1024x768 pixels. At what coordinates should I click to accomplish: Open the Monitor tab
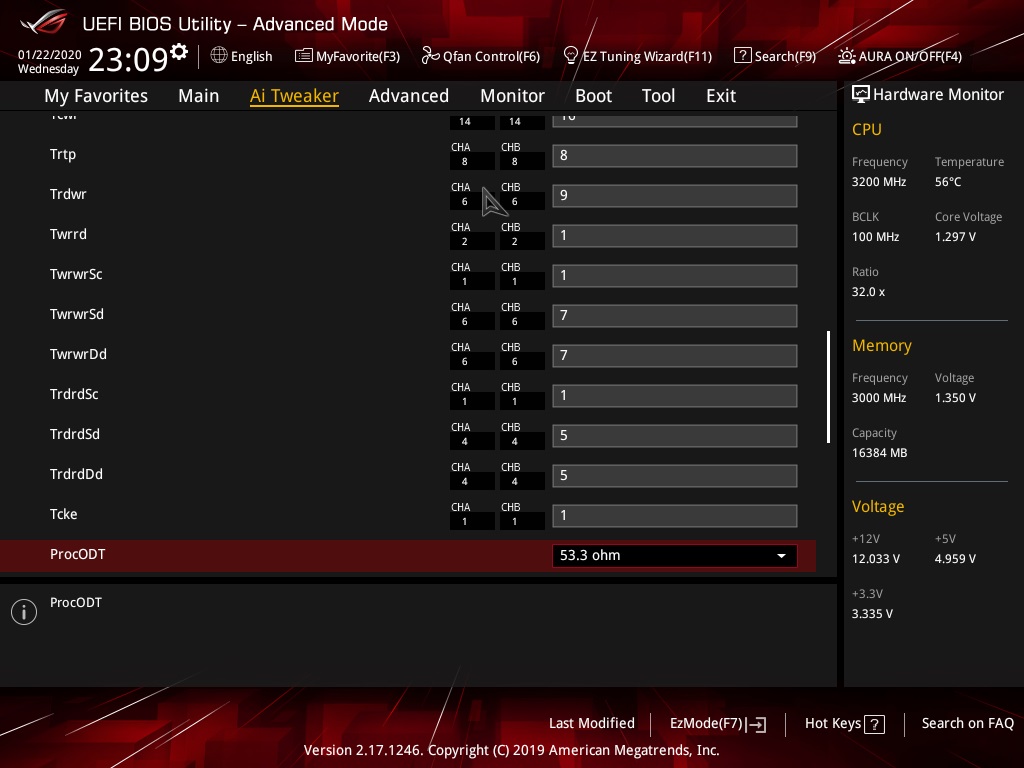click(x=513, y=96)
